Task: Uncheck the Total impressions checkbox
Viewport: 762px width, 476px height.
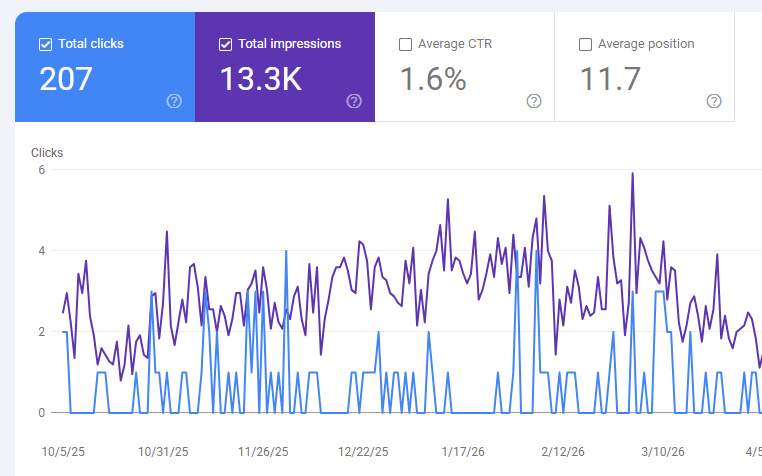Action: (225, 45)
